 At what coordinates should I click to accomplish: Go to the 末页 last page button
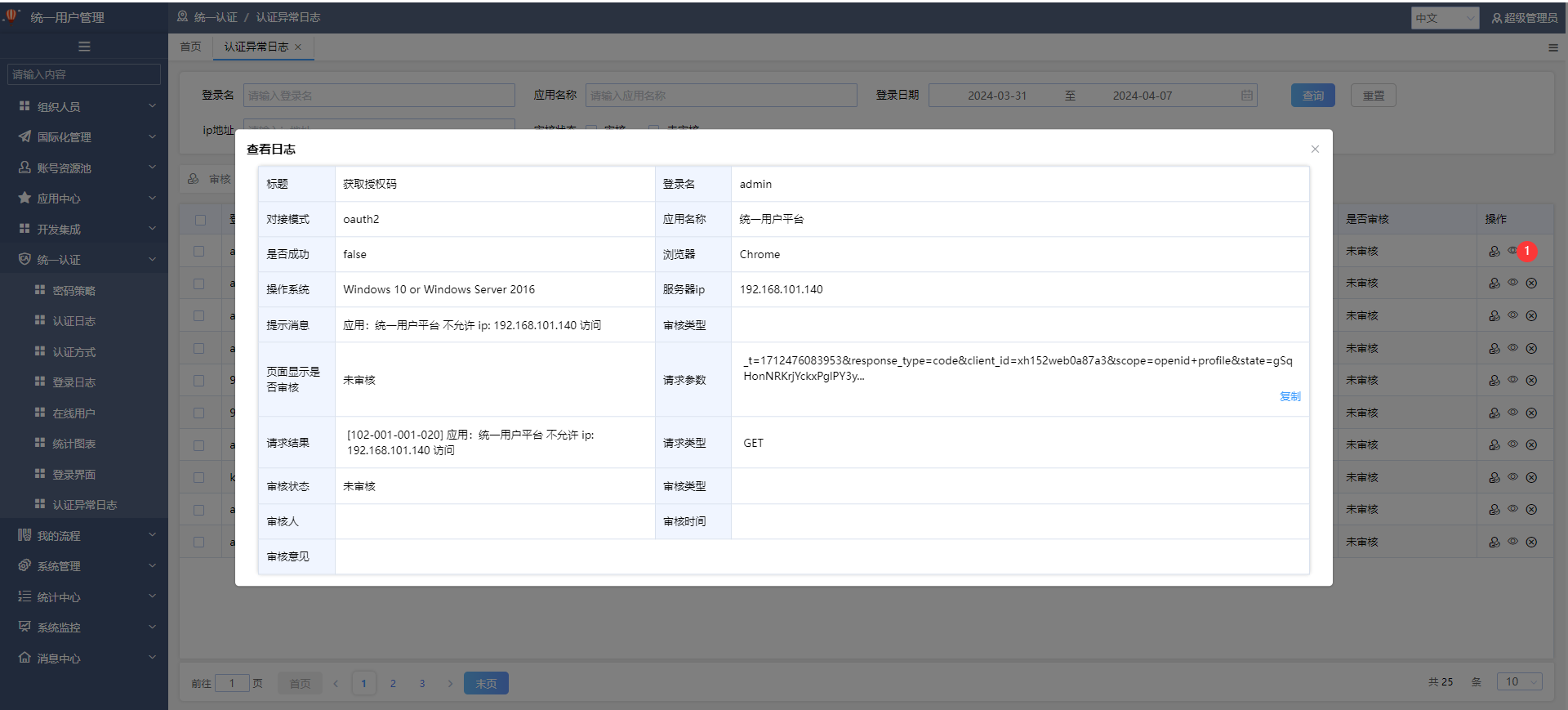pyautogui.click(x=486, y=683)
